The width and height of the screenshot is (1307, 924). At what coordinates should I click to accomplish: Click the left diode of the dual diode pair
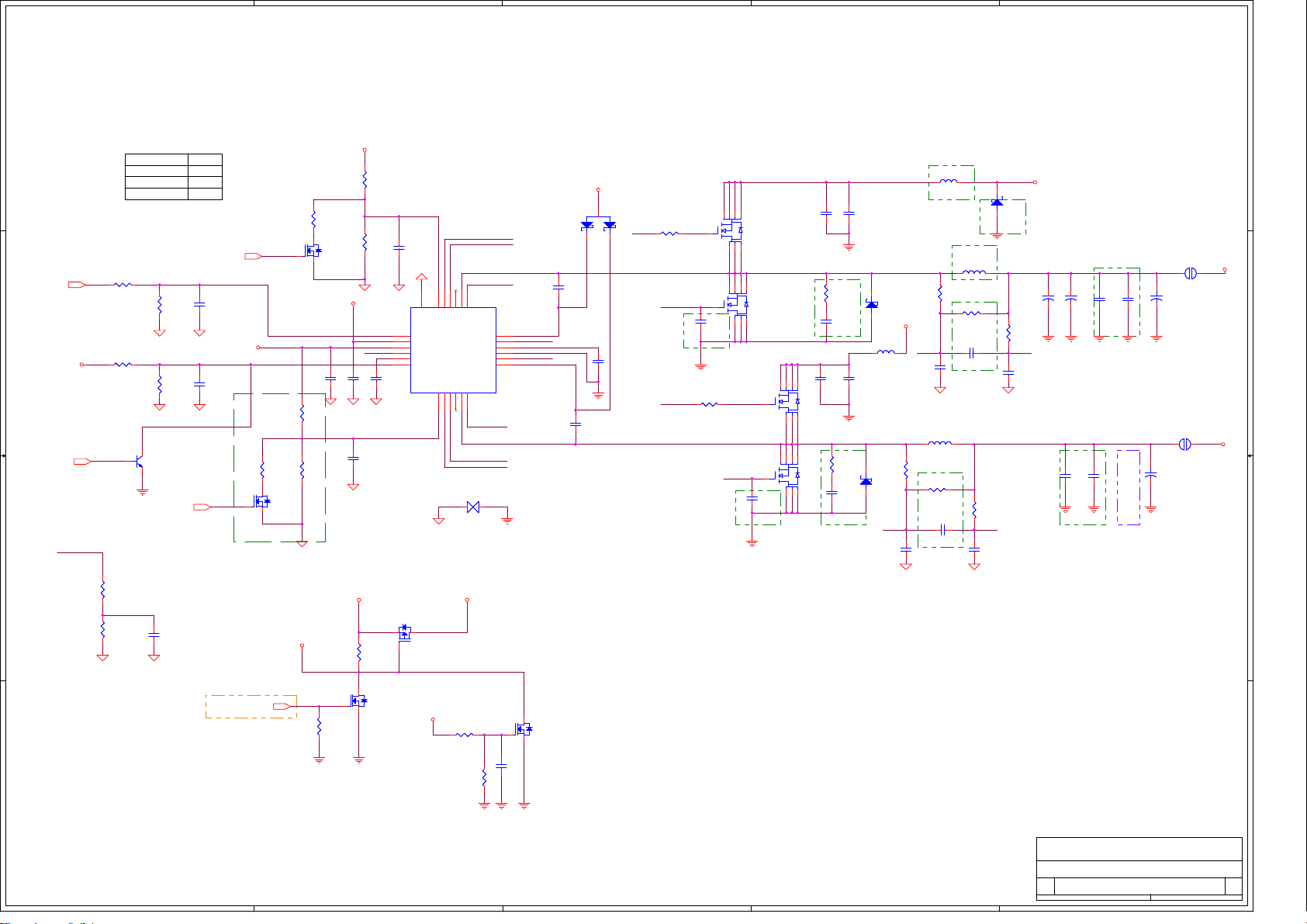(587, 225)
